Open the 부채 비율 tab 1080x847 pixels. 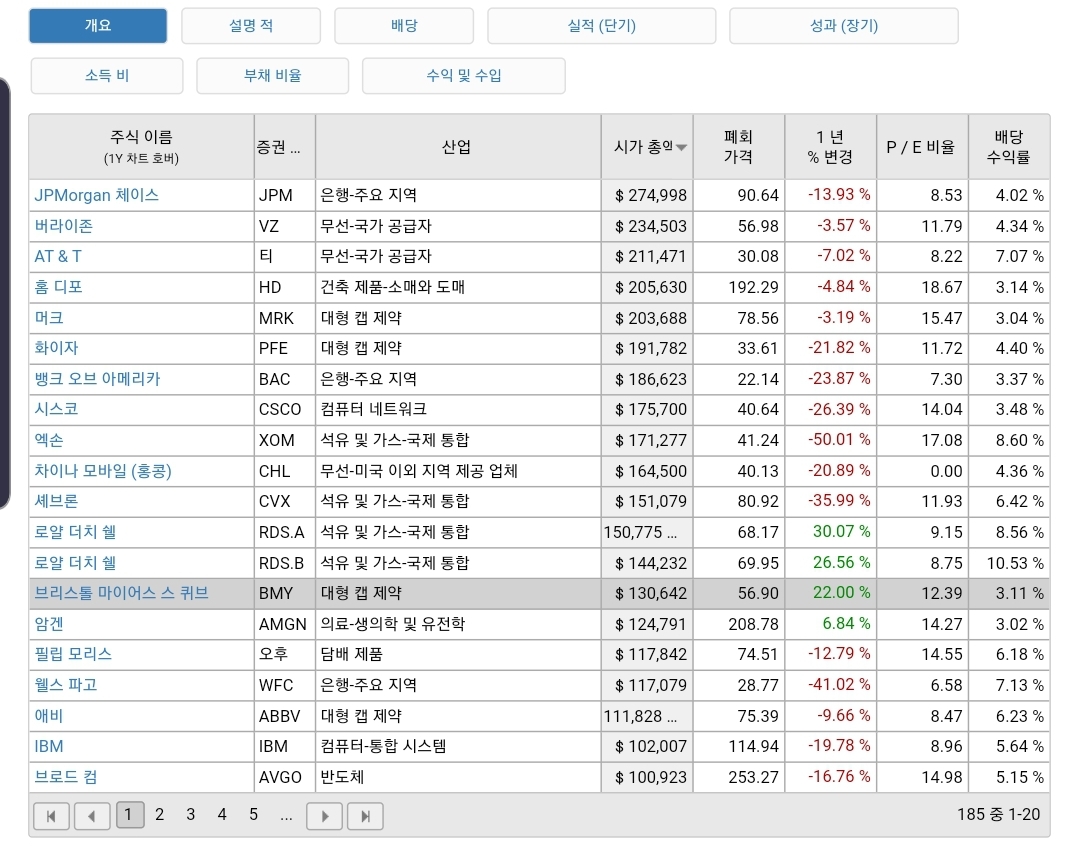pos(273,75)
